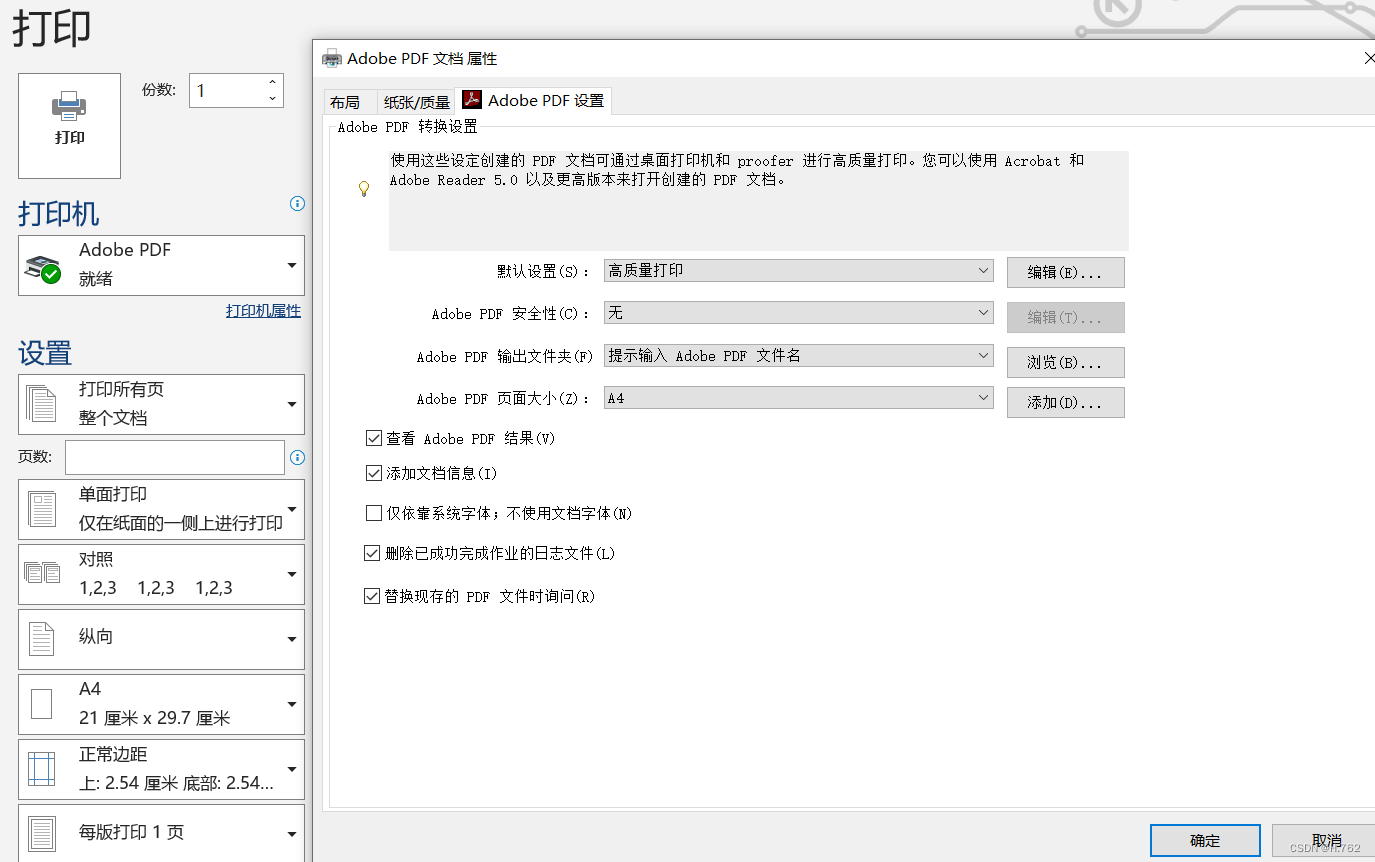Open the Adobe PDF 页面大小 A4 combo box

coord(798,398)
